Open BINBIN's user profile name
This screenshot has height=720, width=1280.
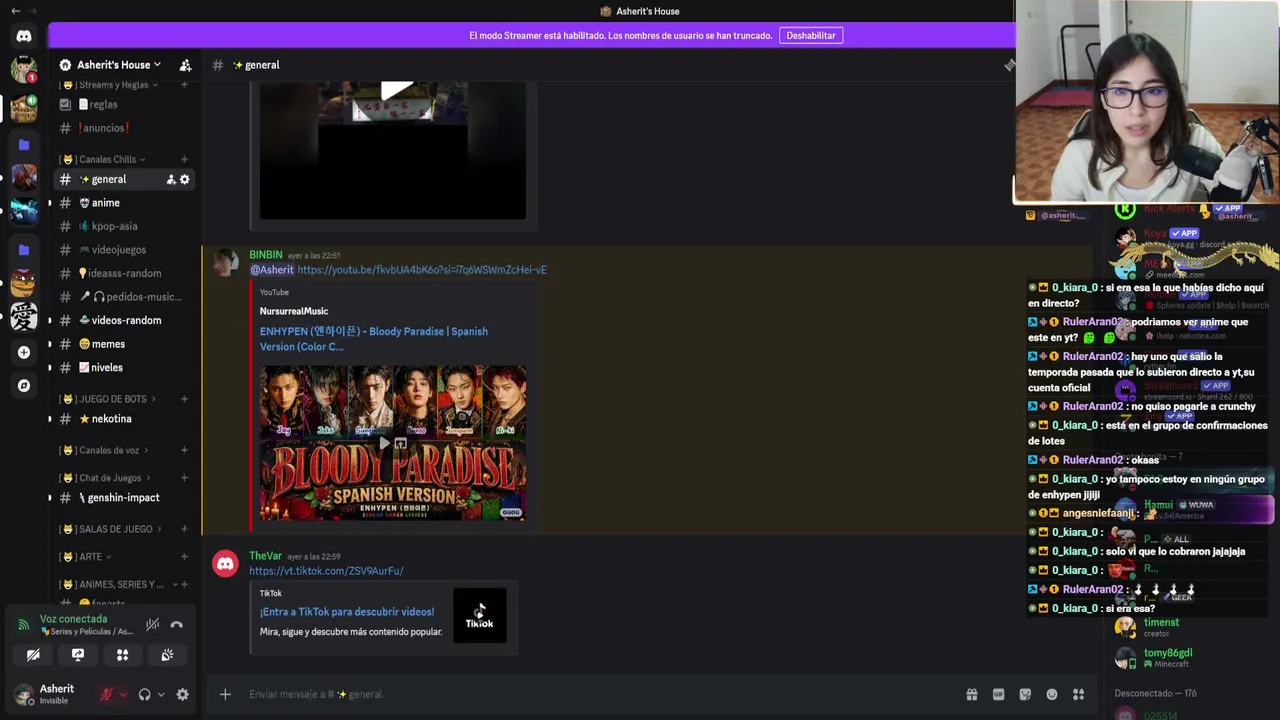pos(266,255)
